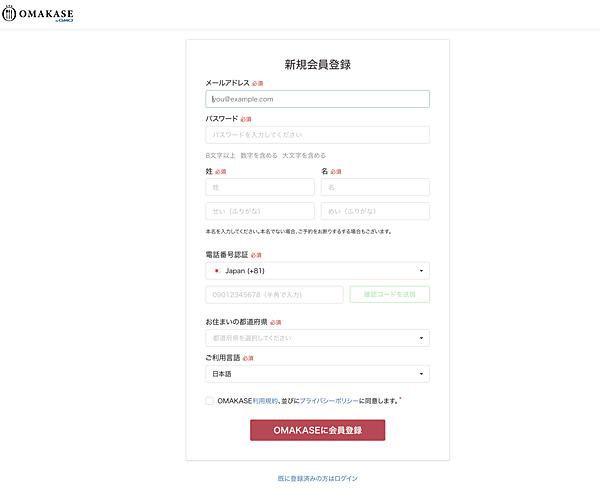Click the せい (ふりがな) furigana field

(x=260, y=211)
